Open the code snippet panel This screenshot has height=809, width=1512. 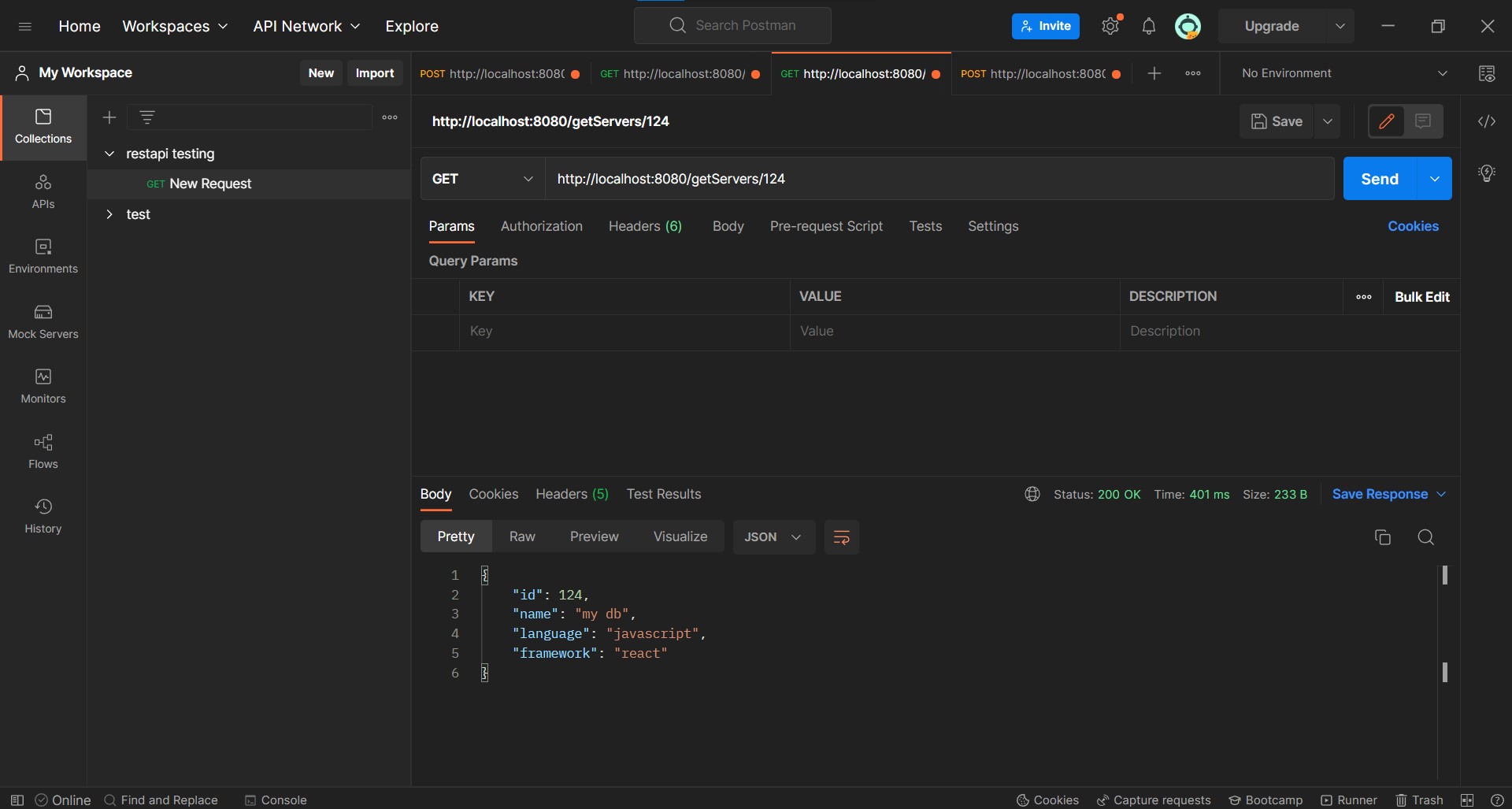(1487, 121)
